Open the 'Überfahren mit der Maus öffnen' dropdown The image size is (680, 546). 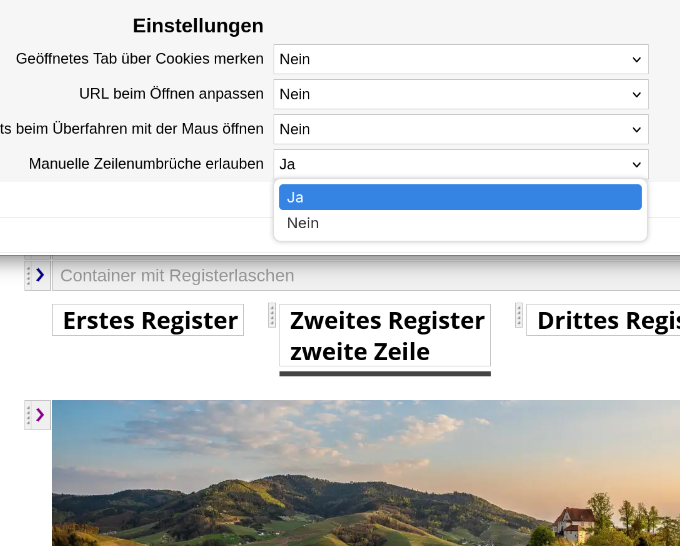point(461,129)
